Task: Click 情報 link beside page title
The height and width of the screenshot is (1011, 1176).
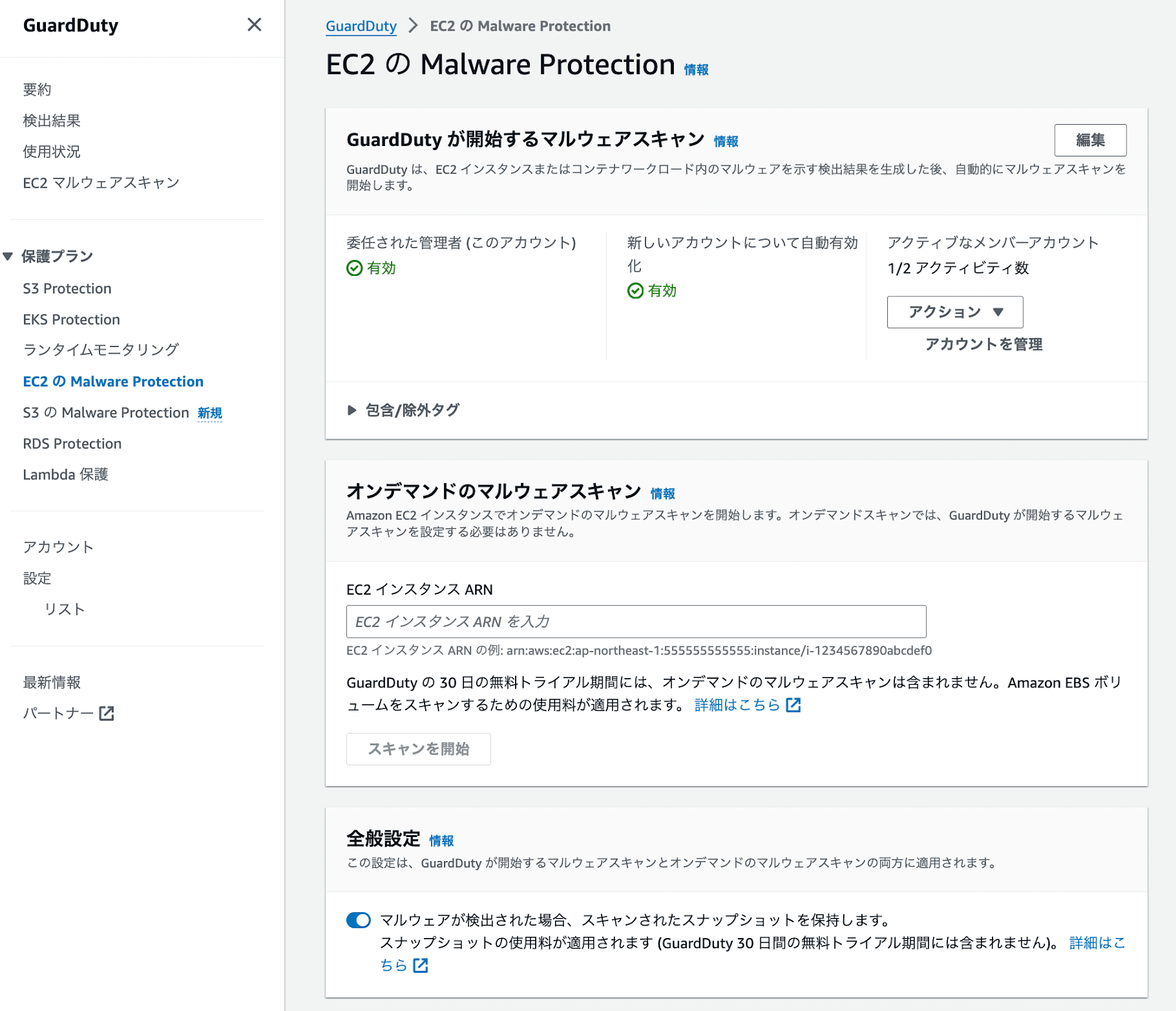Action: point(696,69)
